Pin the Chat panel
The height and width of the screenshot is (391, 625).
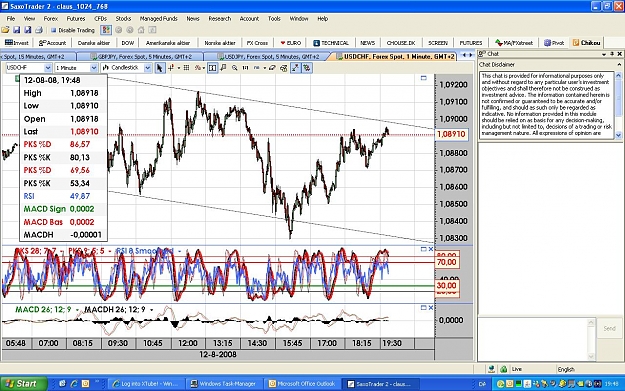point(612,54)
